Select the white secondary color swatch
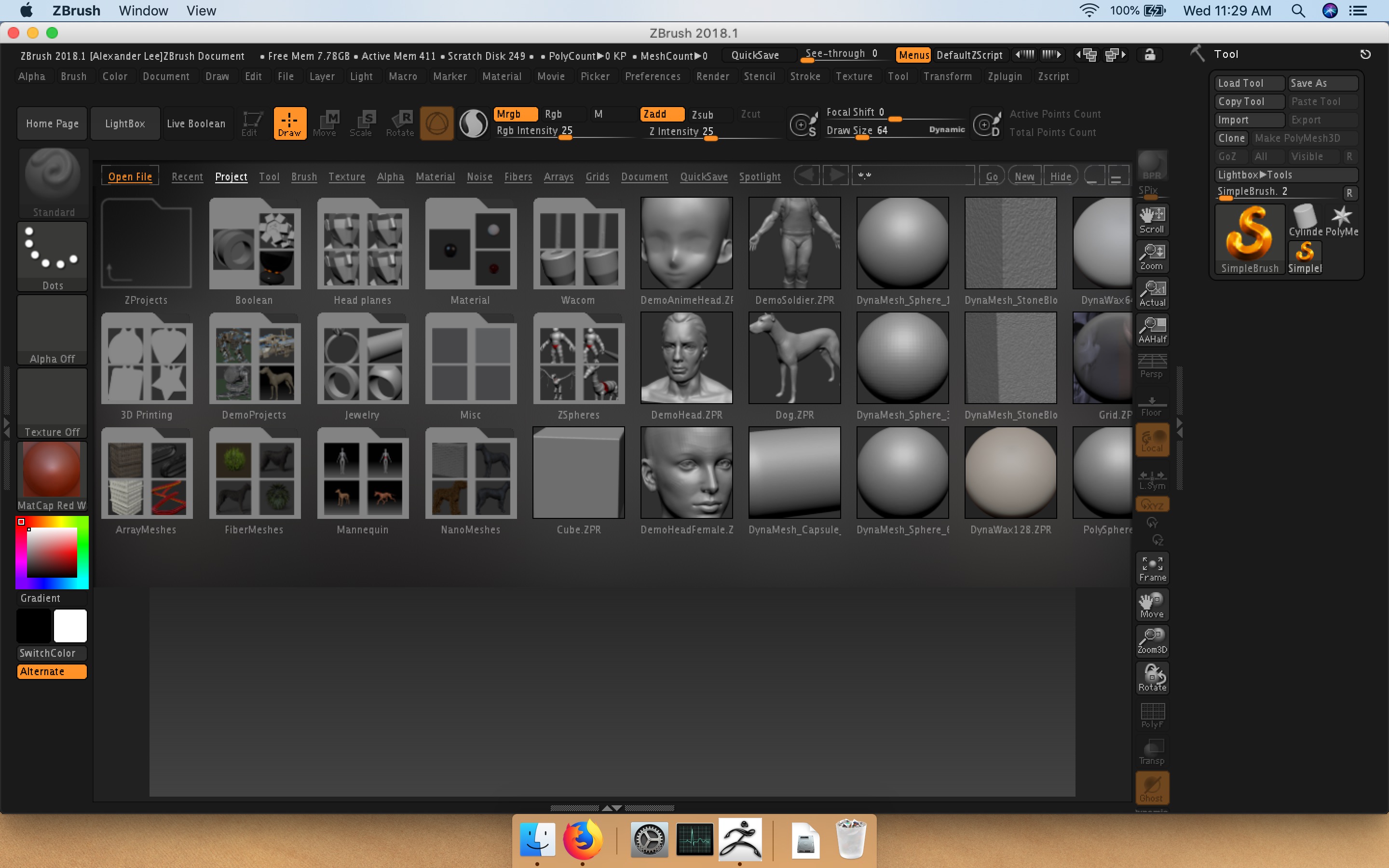Viewport: 1389px width, 868px height. pyautogui.click(x=70, y=626)
